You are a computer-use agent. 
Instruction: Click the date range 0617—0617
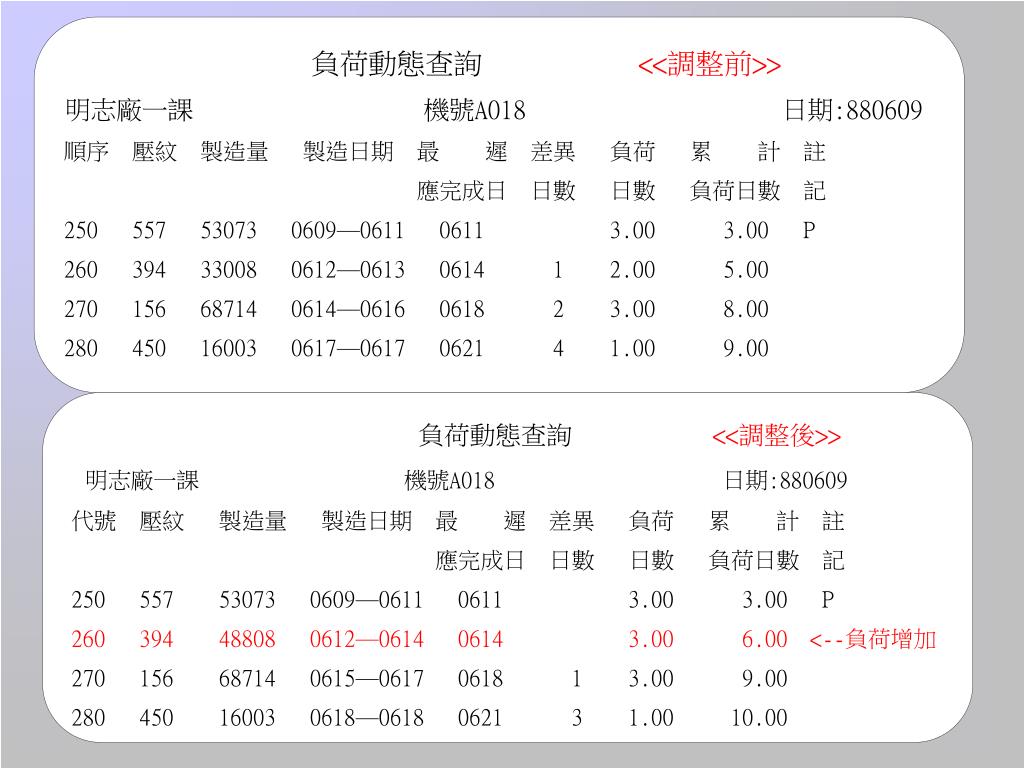coord(347,348)
